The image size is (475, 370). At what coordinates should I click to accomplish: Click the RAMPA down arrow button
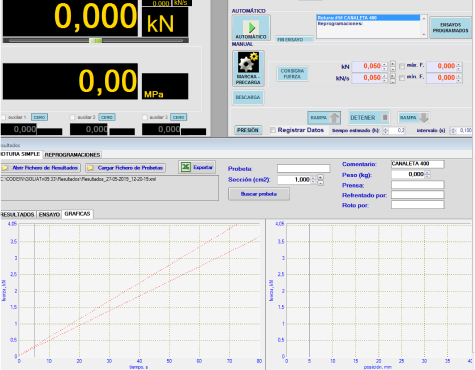point(413,118)
